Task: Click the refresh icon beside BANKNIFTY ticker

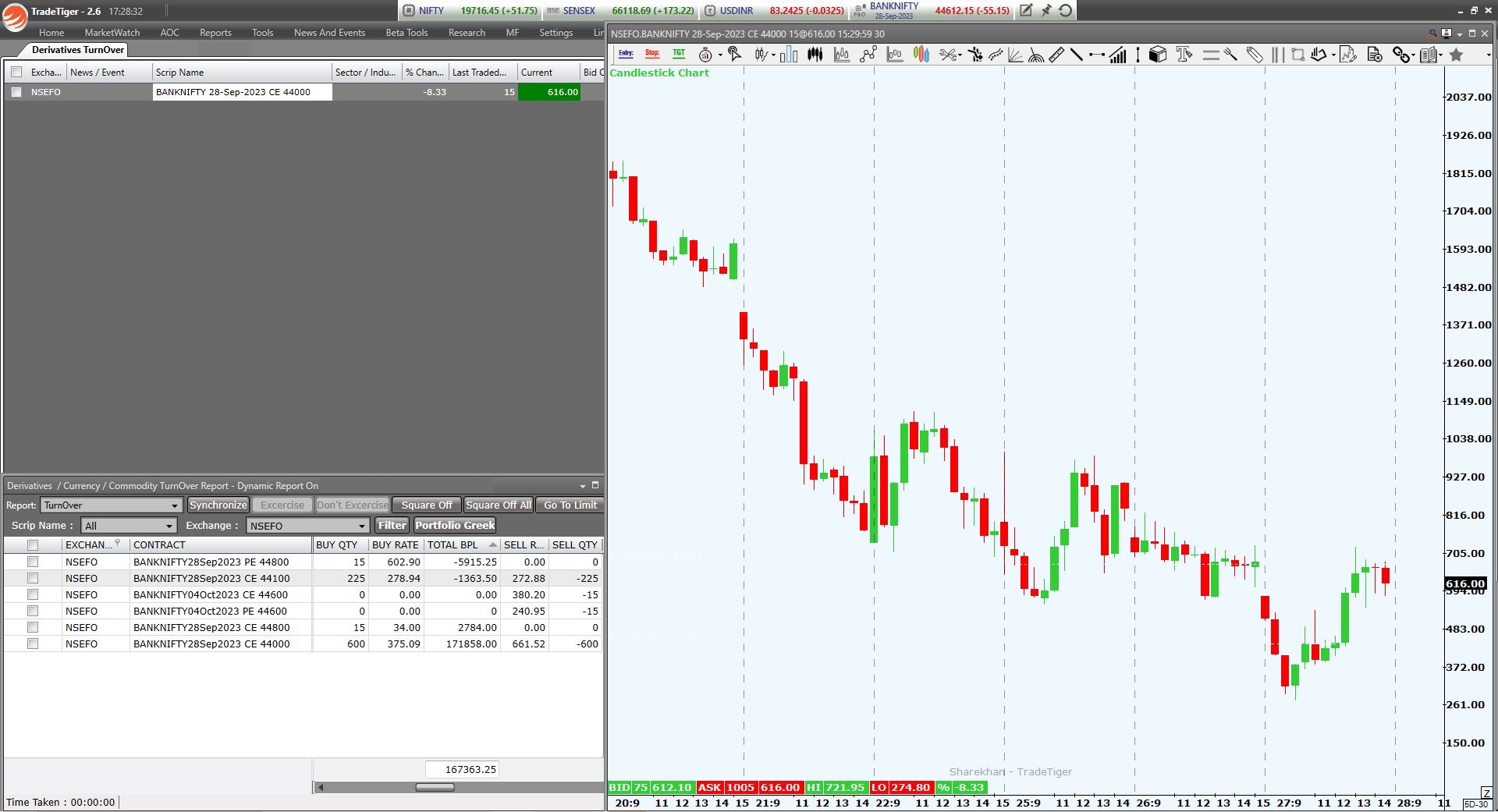Action: tap(1066, 10)
